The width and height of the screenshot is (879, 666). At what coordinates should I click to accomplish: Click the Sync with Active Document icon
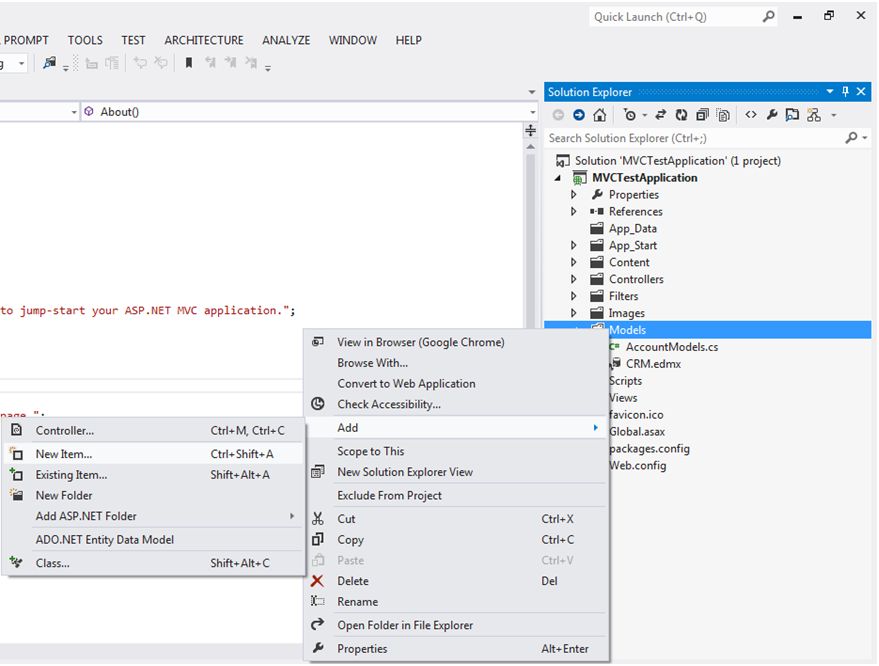tap(661, 115)
